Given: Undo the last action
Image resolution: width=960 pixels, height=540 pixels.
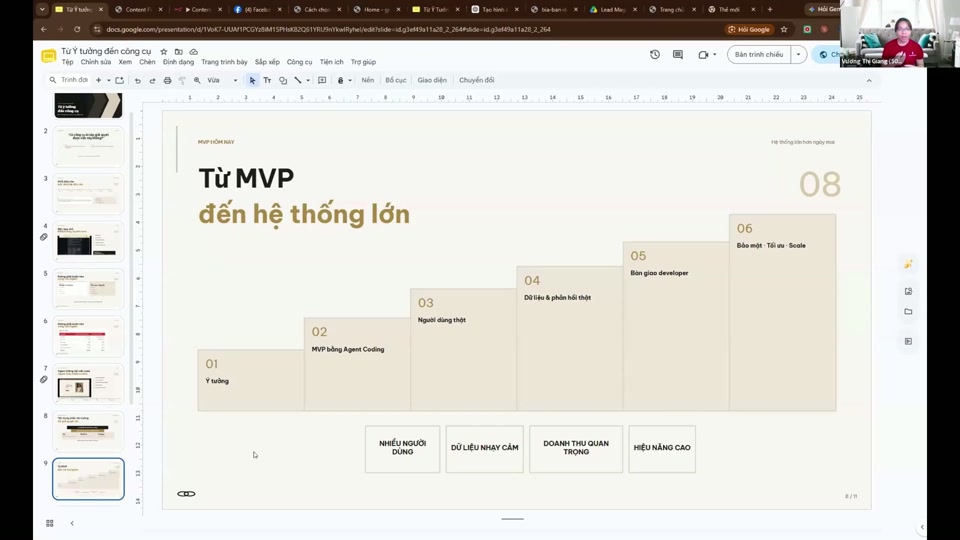Looking at the screenshot, I should 138,80.
